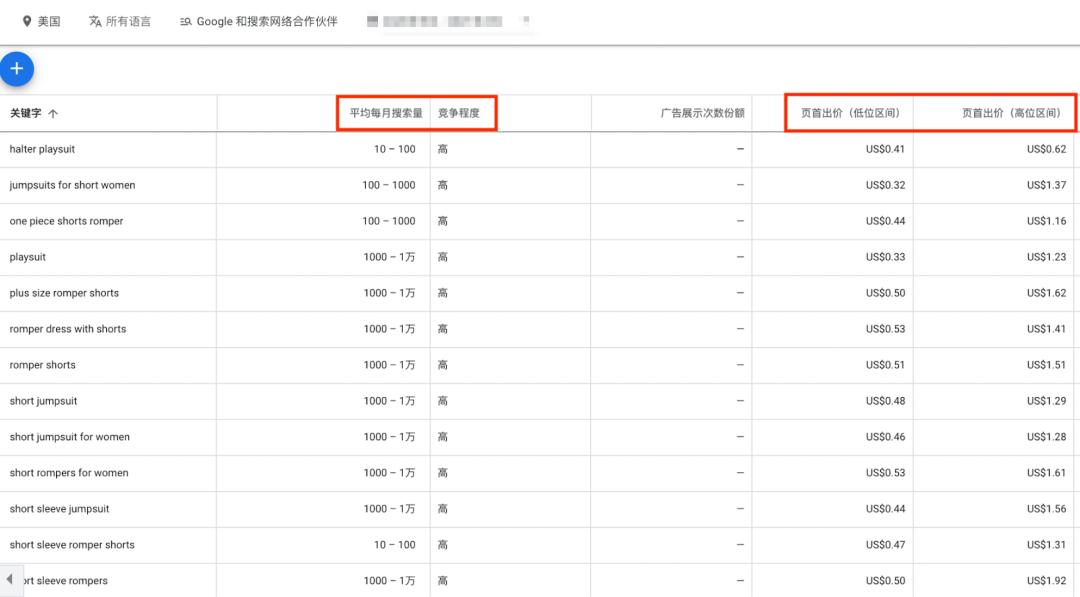This screenshot has height=597, width=1080.
Task: Click the 广告展示次数份额 column header
Action: (x=704, y=113)
